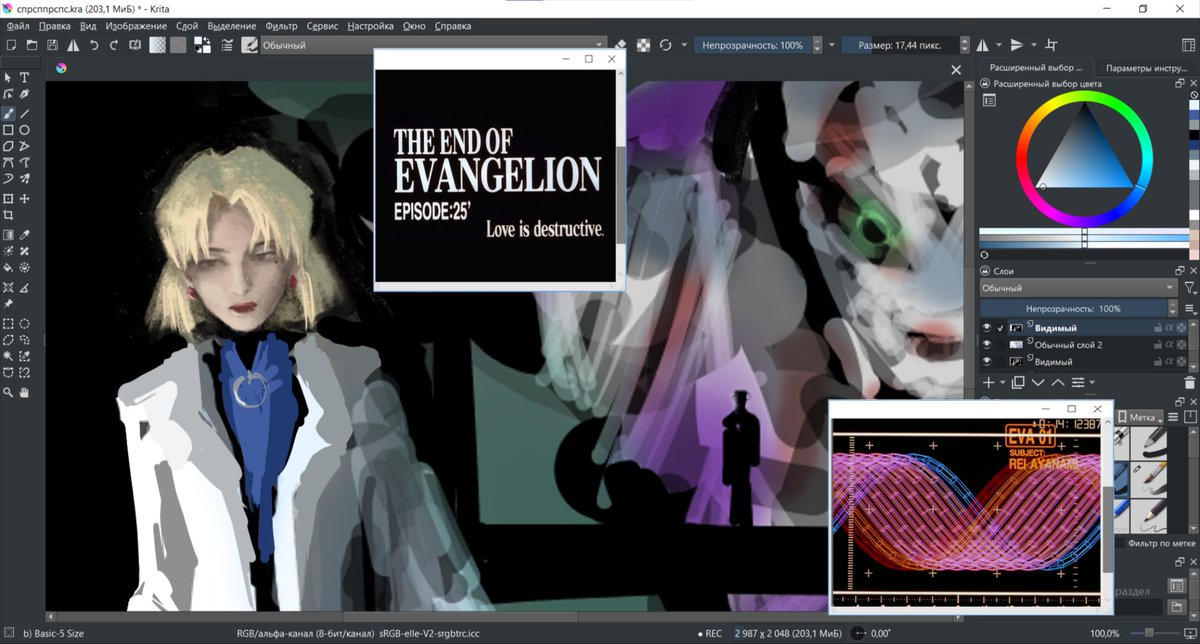Select the Zoom magnifier tool
This screenshot has width=1200, height=644.
8,393
